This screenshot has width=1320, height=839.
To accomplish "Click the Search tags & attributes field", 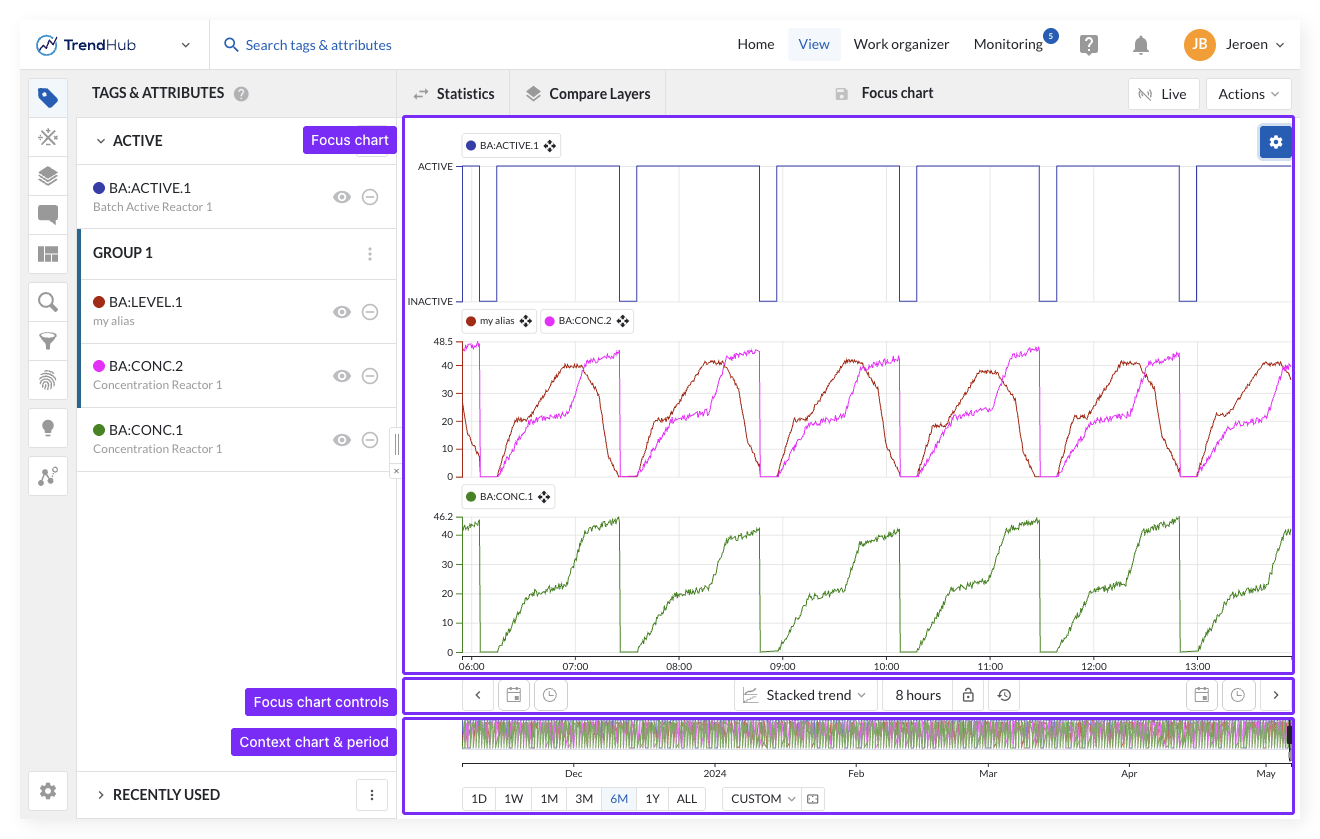I will click(318, 45).
